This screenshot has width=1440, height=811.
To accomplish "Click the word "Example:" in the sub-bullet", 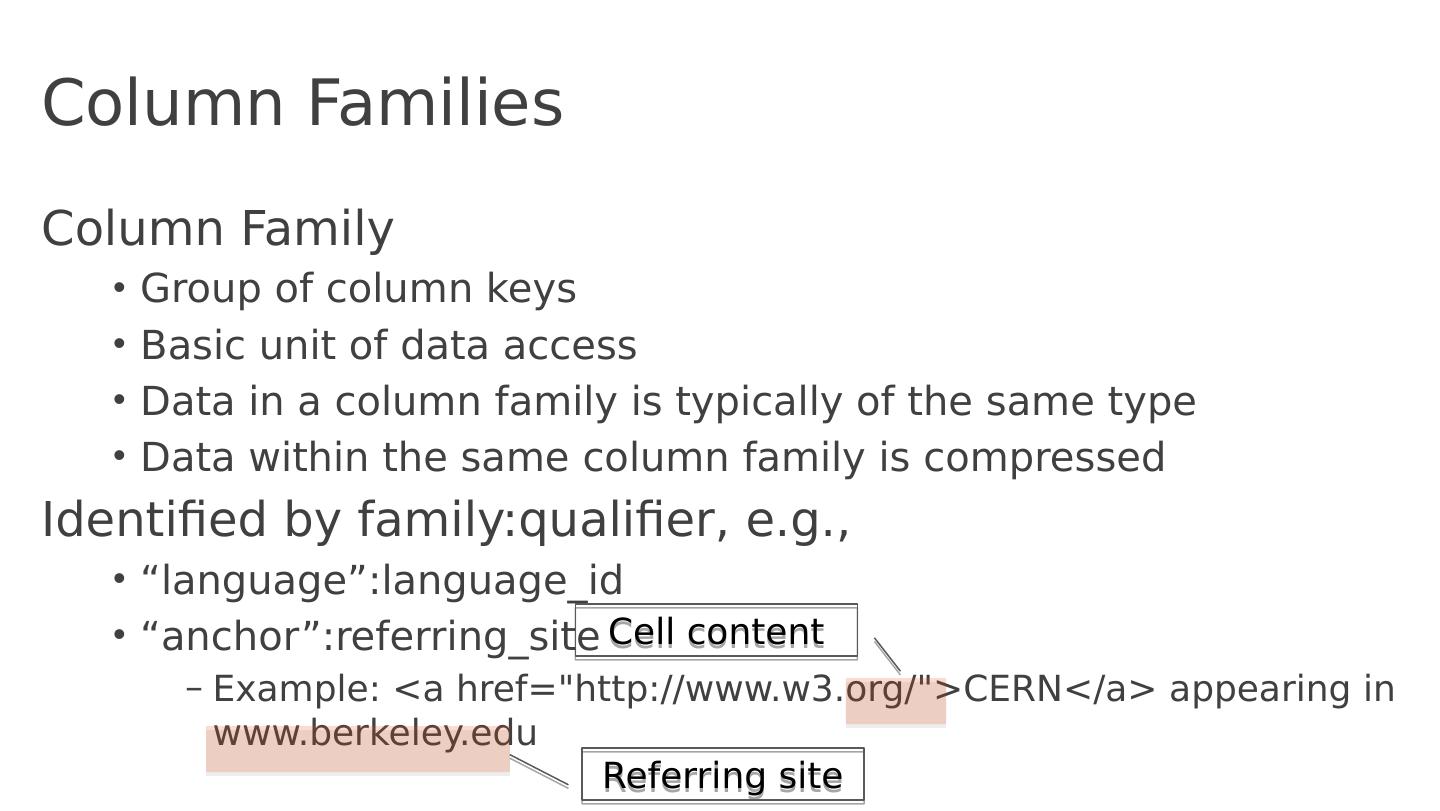I will click(x=297, y=690).
